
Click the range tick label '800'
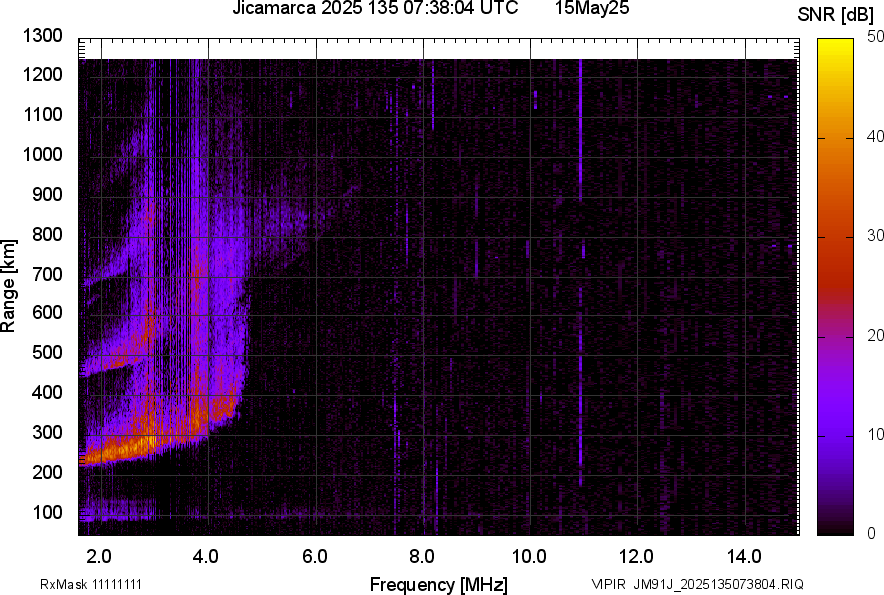[x=47, y=234]
